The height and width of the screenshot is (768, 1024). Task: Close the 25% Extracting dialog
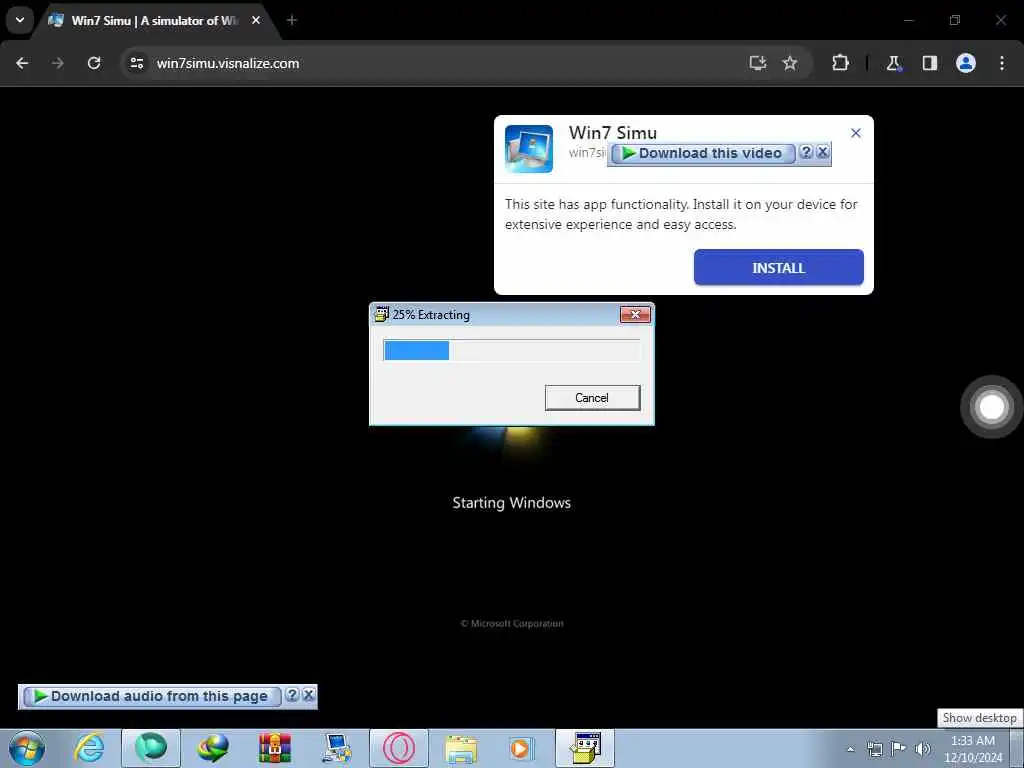pyautogui.click(x=635, y=315)
